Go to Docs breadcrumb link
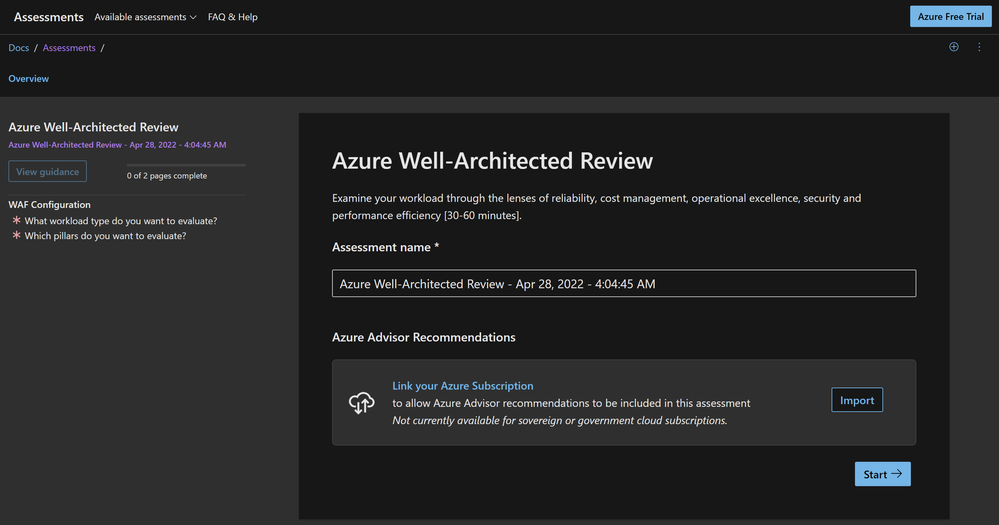999x525 pixels. point(18,48)
